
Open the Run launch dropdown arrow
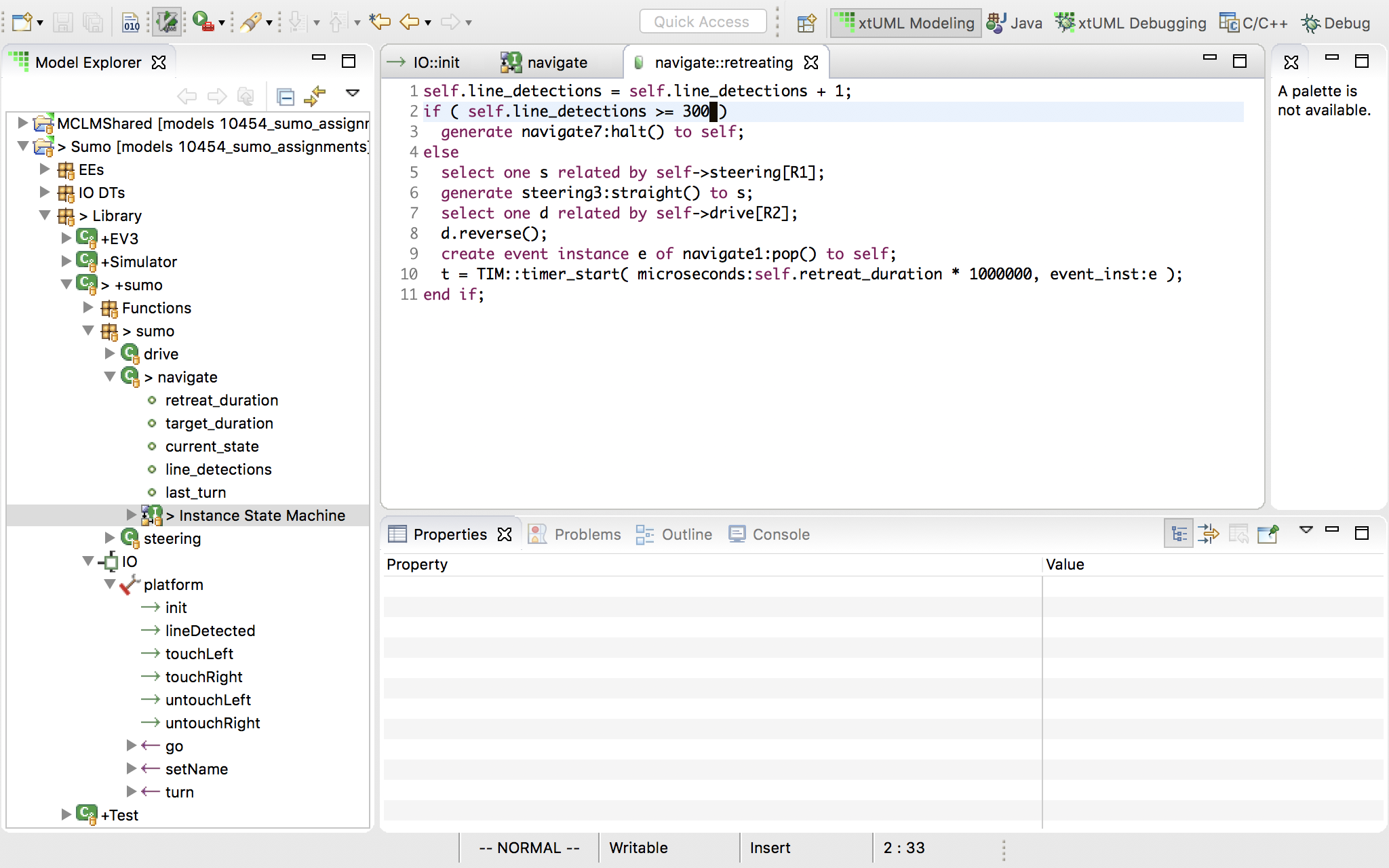[222, 24]
